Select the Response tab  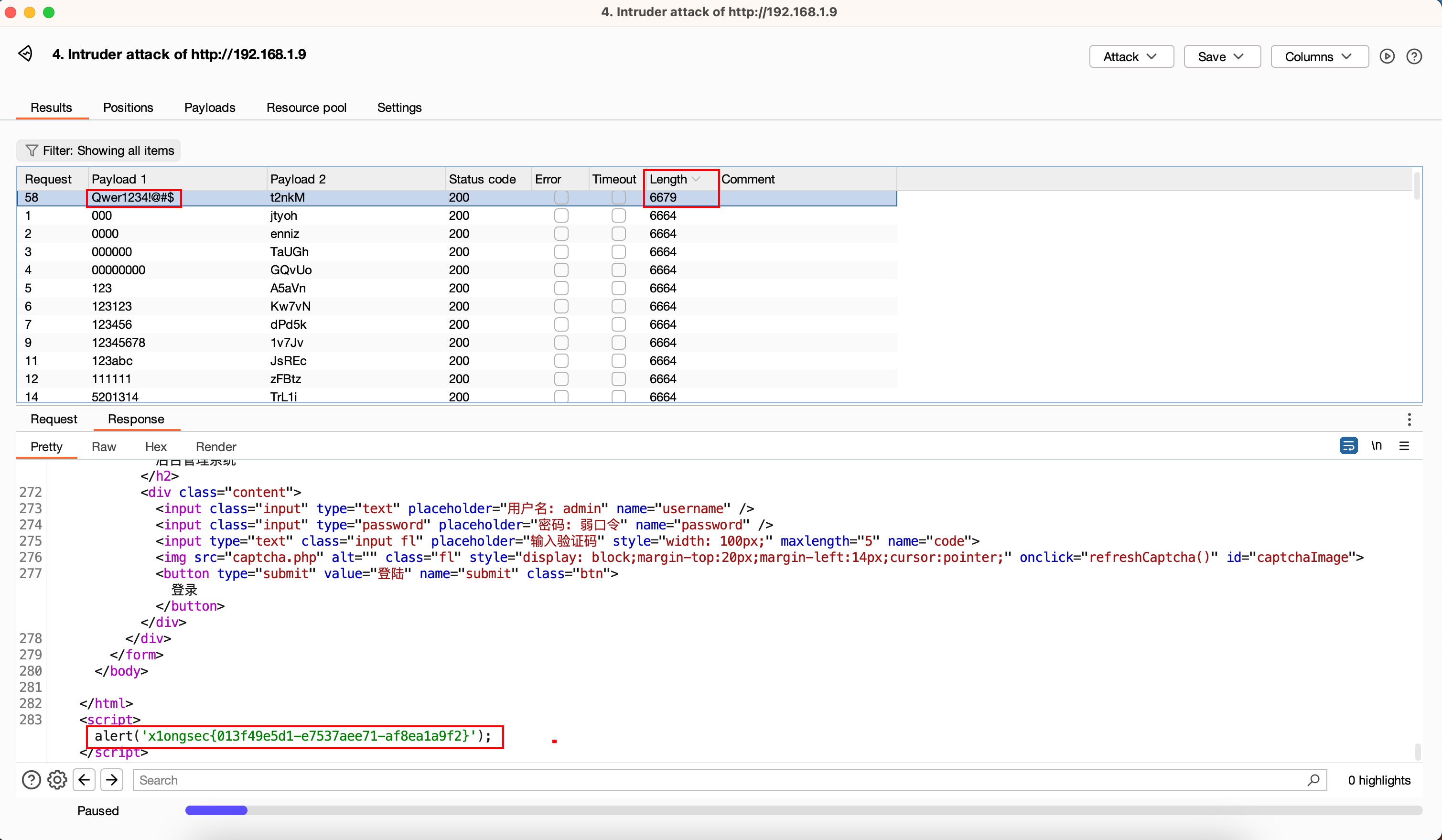136,419
